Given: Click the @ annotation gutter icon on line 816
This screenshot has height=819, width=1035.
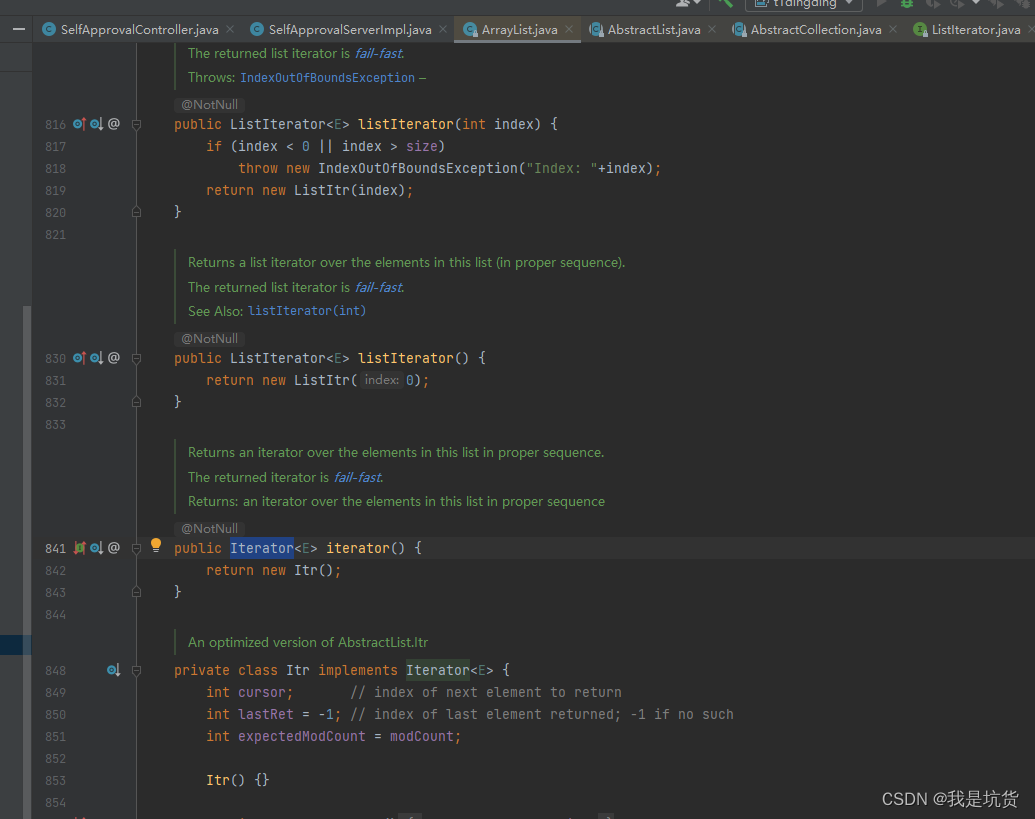Looking at the screenshot, I should [x=114, y=123].
